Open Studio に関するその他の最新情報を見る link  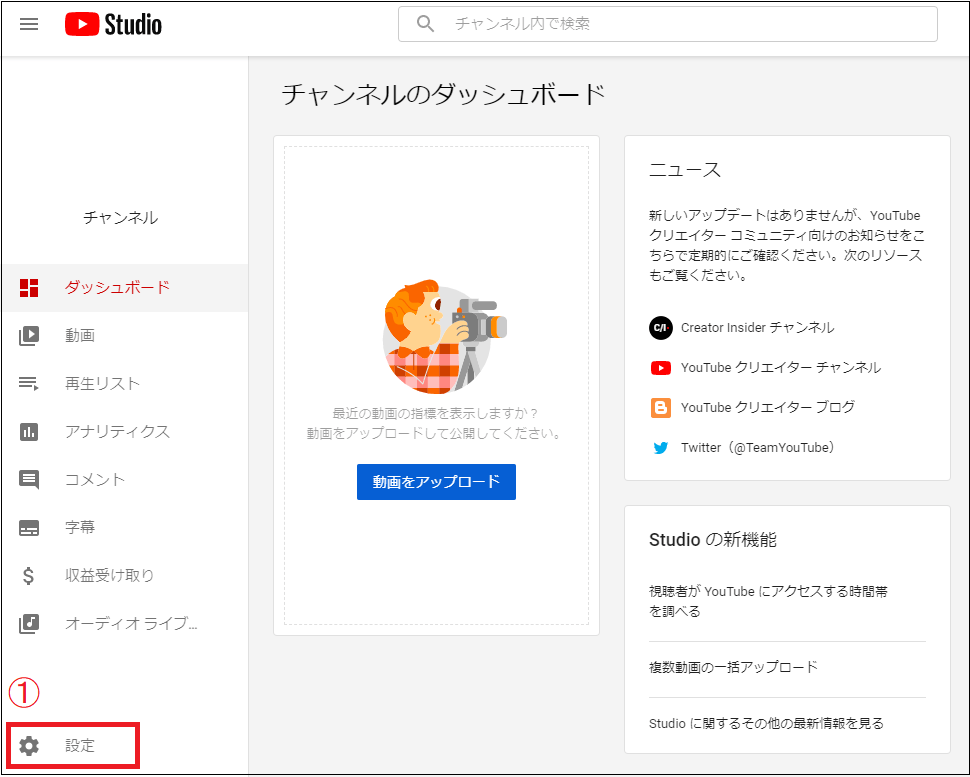766,724
